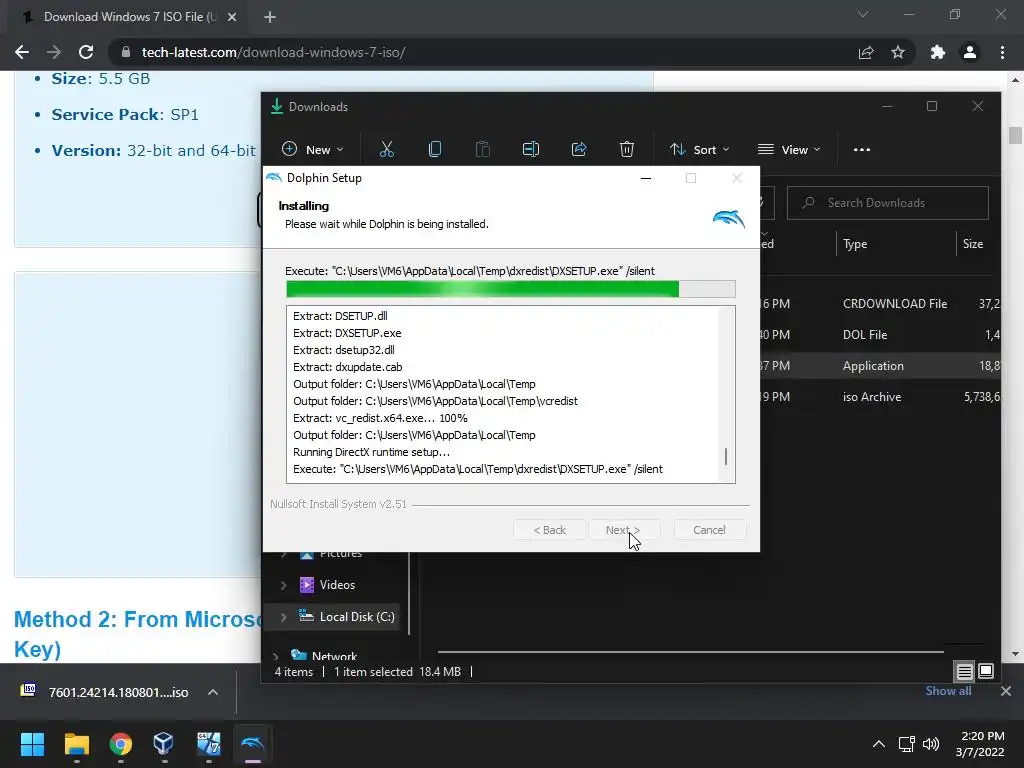Viewport: 1024px width, 768px height.
Task: Open Chrome from the taskbar
Action: pyautogui.click(x=121, y=744)
